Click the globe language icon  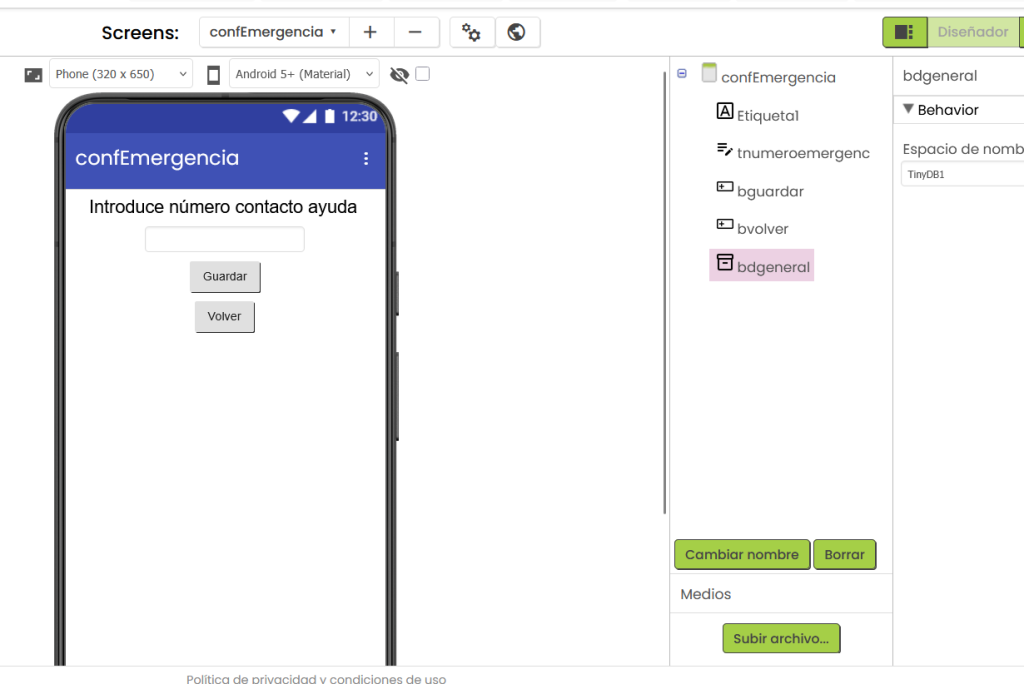click(x=517, y=32)
